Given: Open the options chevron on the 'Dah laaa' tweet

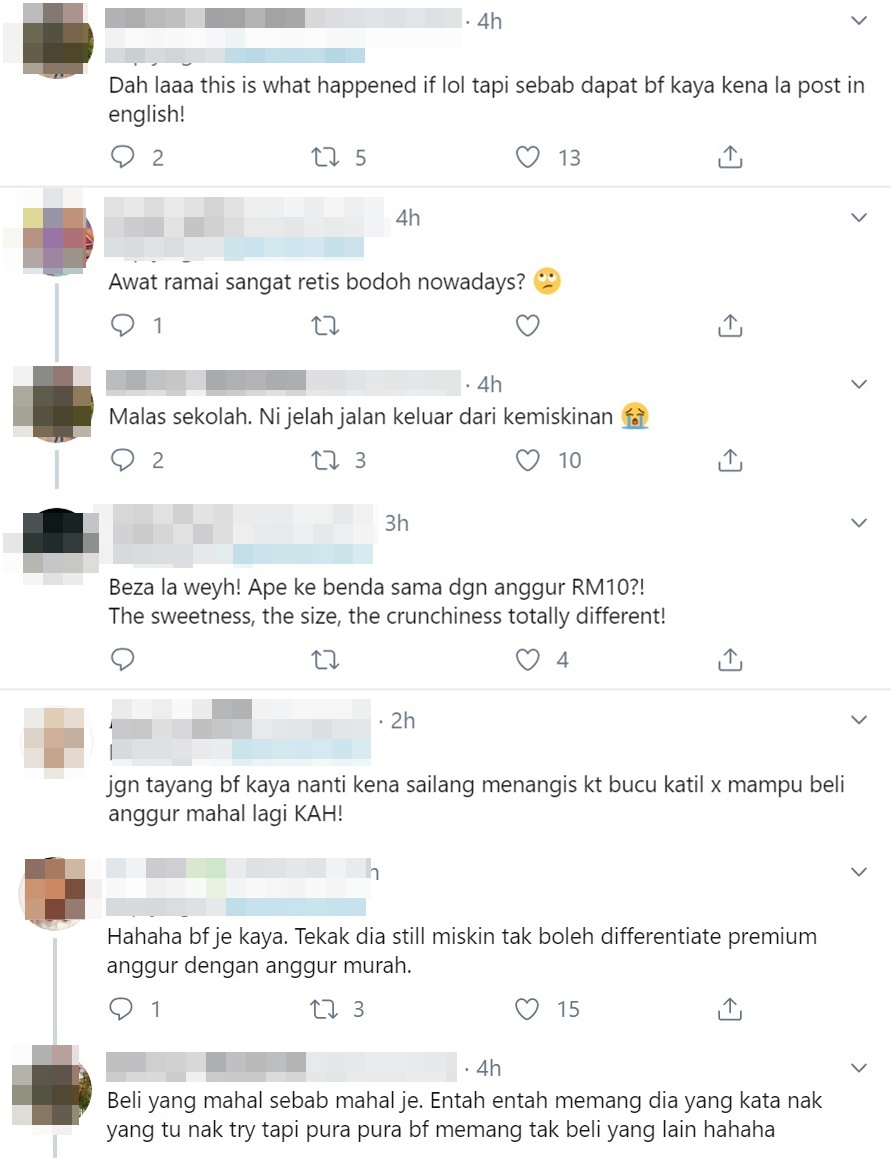Looking at the screenshot, I should (x=858, y=21).
